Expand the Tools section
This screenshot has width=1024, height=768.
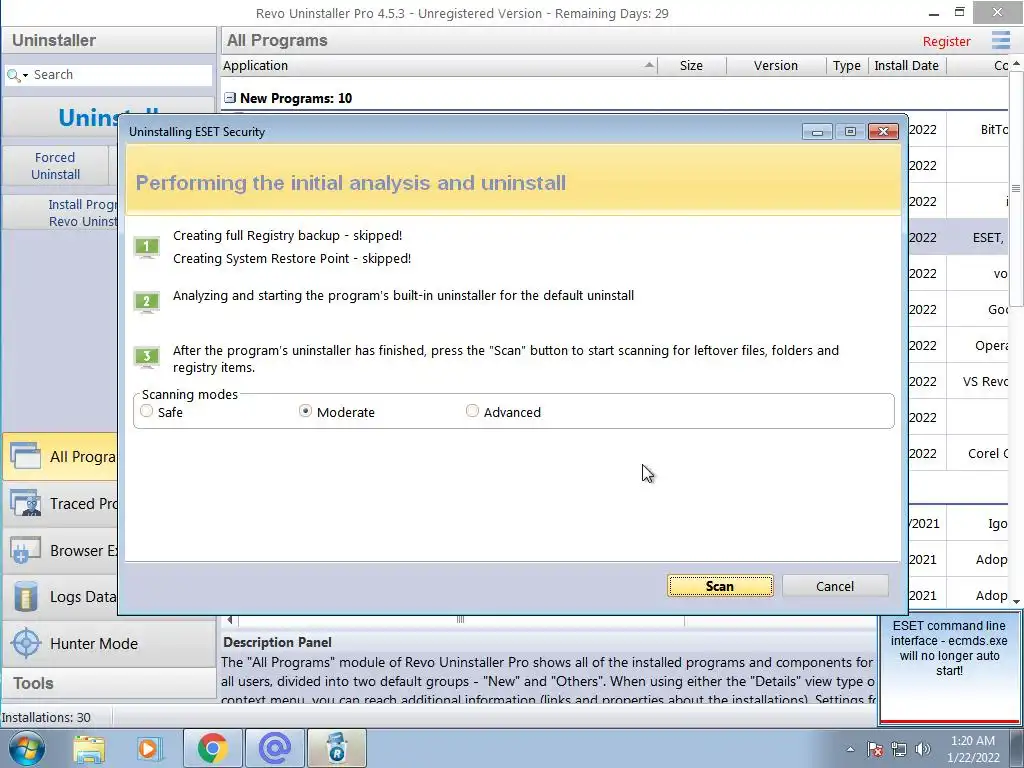pos(108,683)
